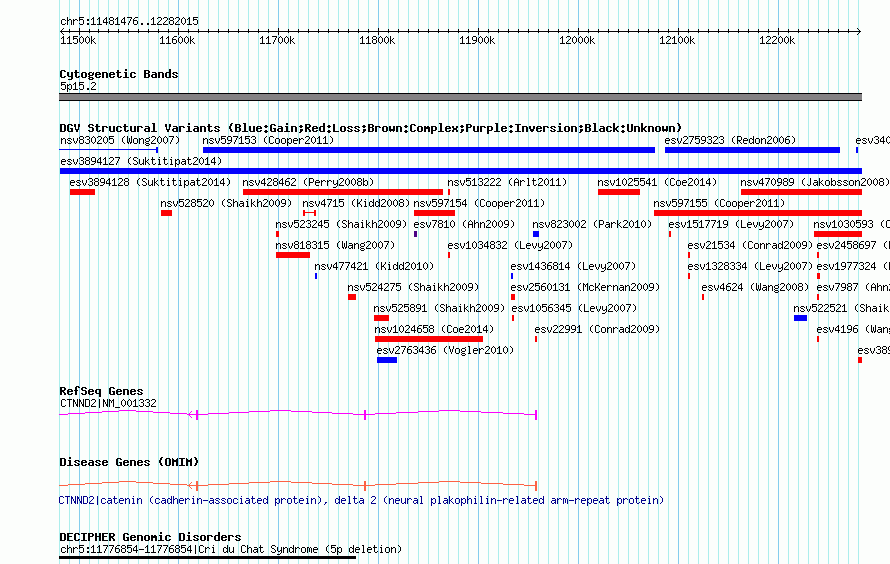Click the nsv4715 (Kidd2008) label

(356, 203)
